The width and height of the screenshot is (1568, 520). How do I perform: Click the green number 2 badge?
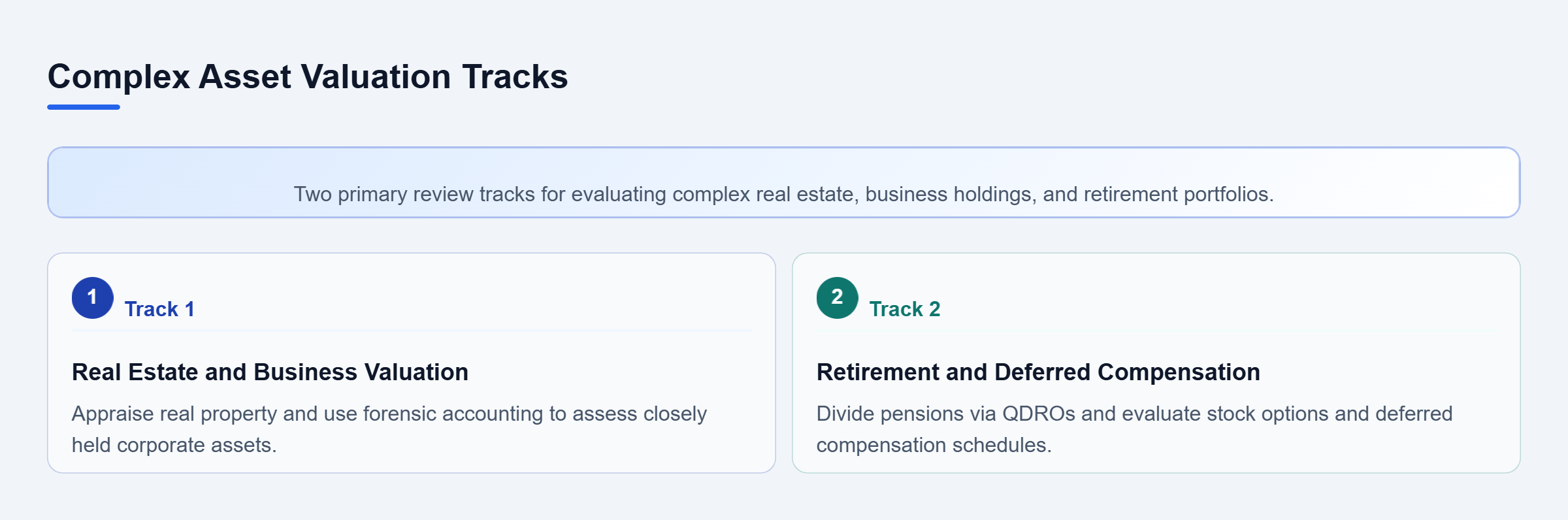(x=838, y=298)
